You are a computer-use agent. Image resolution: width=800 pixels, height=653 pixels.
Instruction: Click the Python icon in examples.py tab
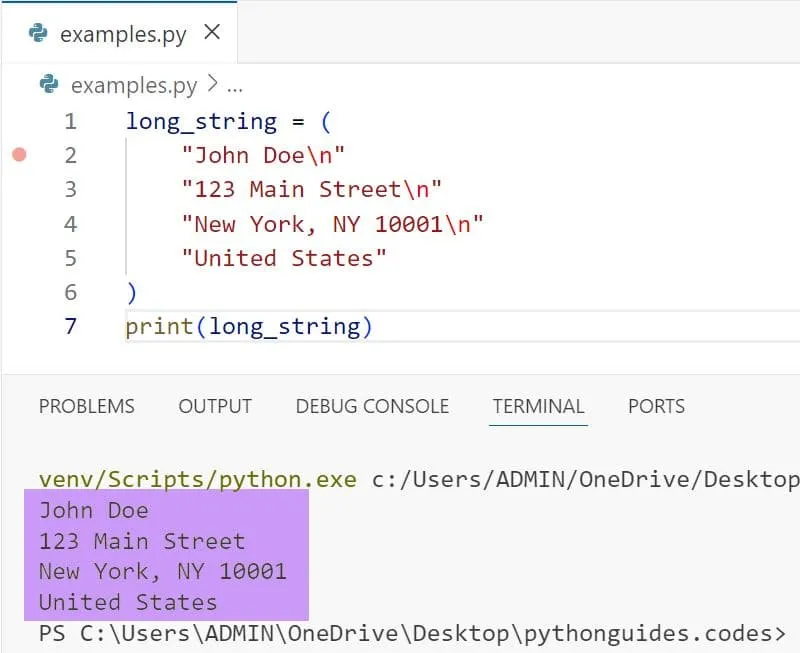coord(39,33)
